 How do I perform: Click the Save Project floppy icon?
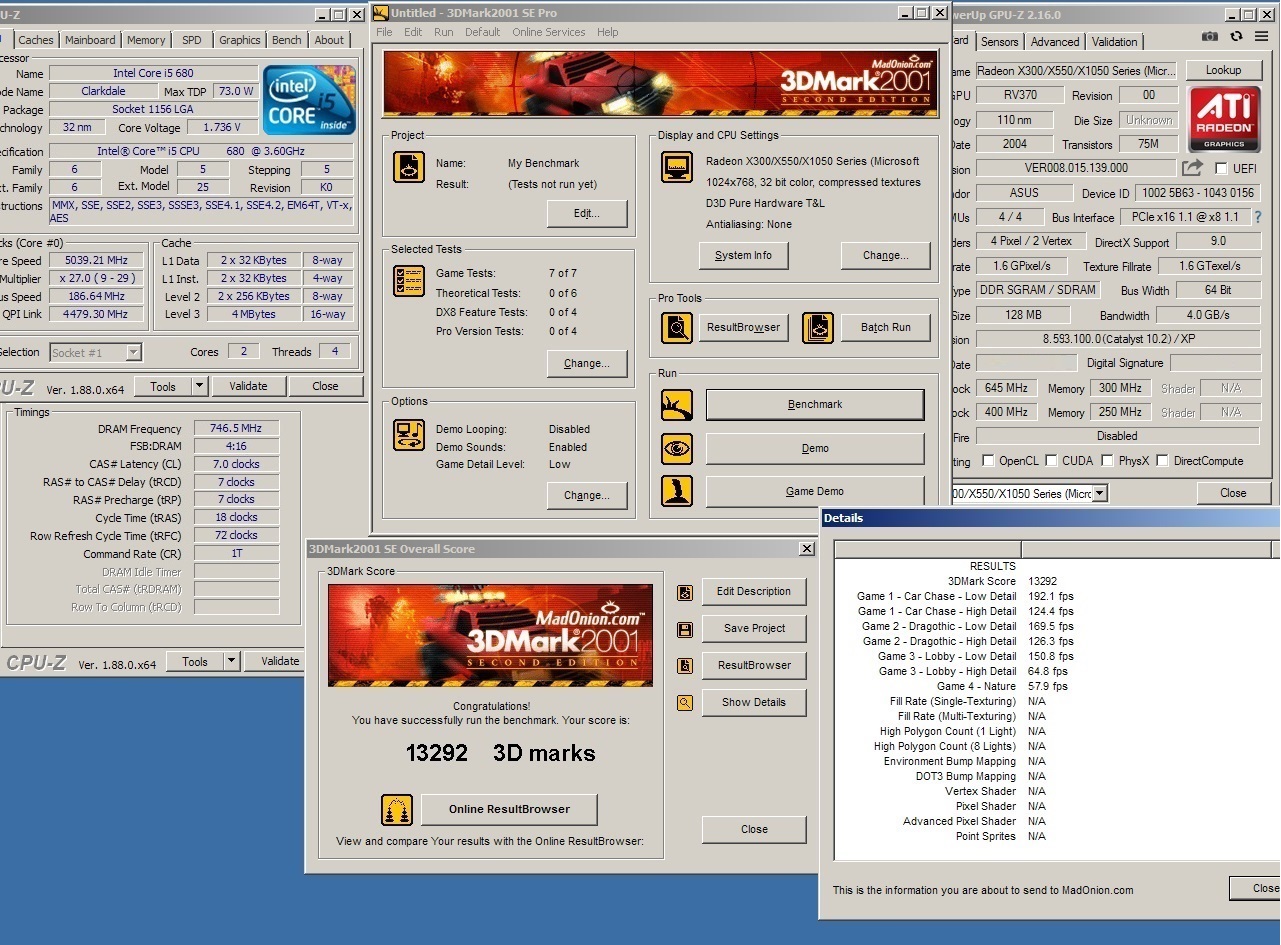coord(685,629)
